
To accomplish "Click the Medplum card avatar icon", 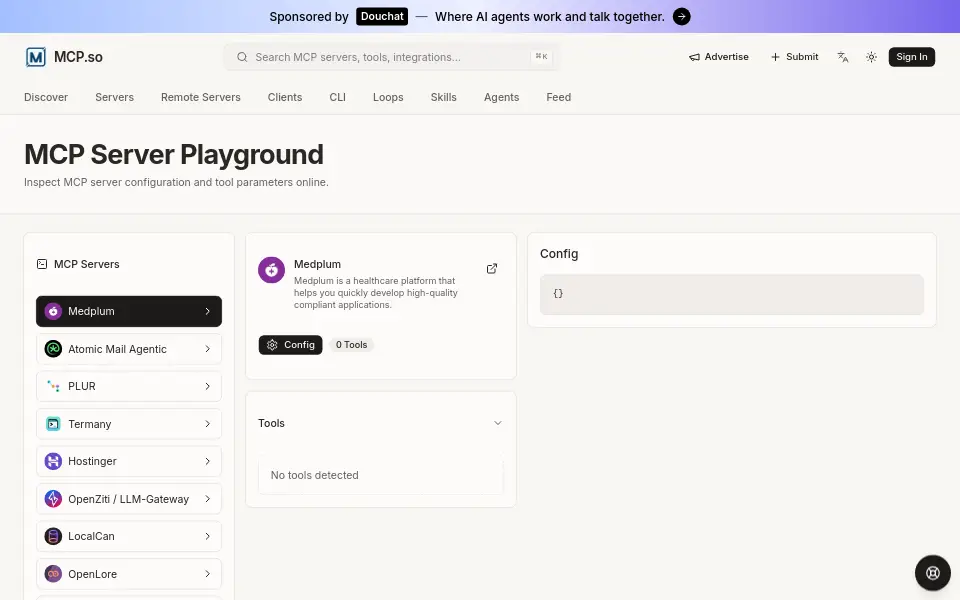I will point(271,270).
